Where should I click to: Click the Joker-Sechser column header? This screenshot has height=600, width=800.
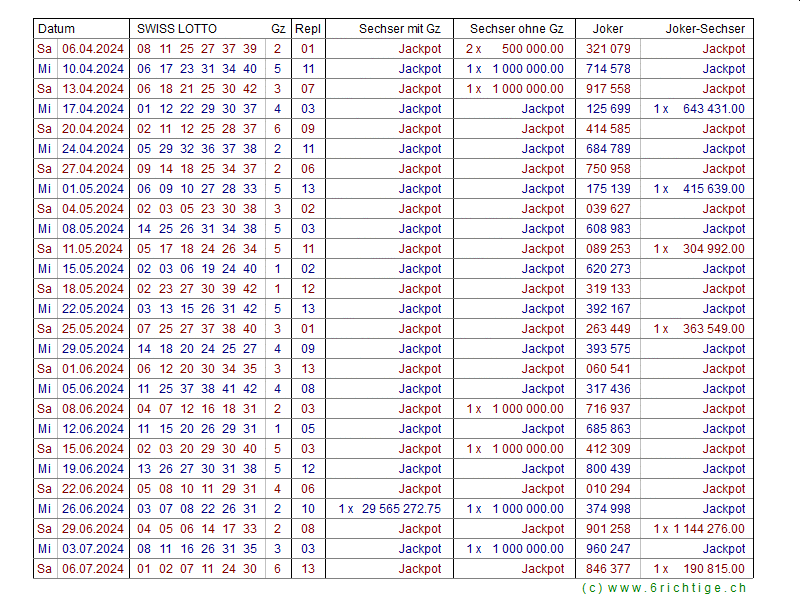(705, 29)
